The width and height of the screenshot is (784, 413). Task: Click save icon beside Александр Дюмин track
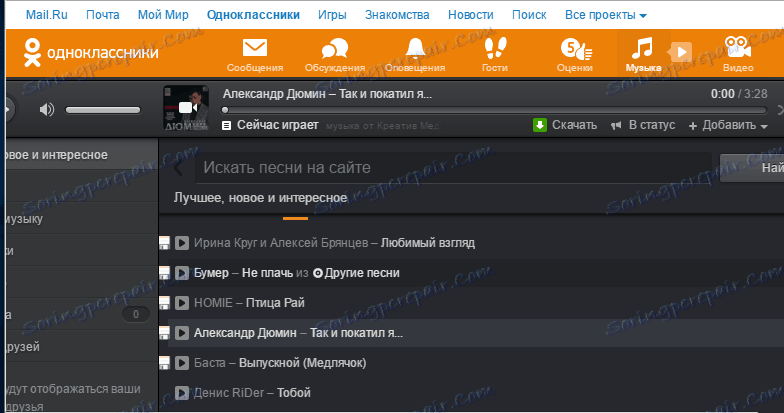(164, 333)
